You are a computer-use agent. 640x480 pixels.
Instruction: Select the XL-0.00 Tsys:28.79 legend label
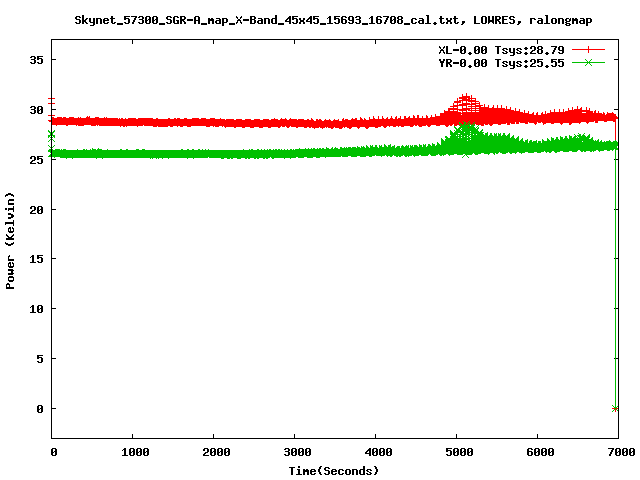pos(501,50)
